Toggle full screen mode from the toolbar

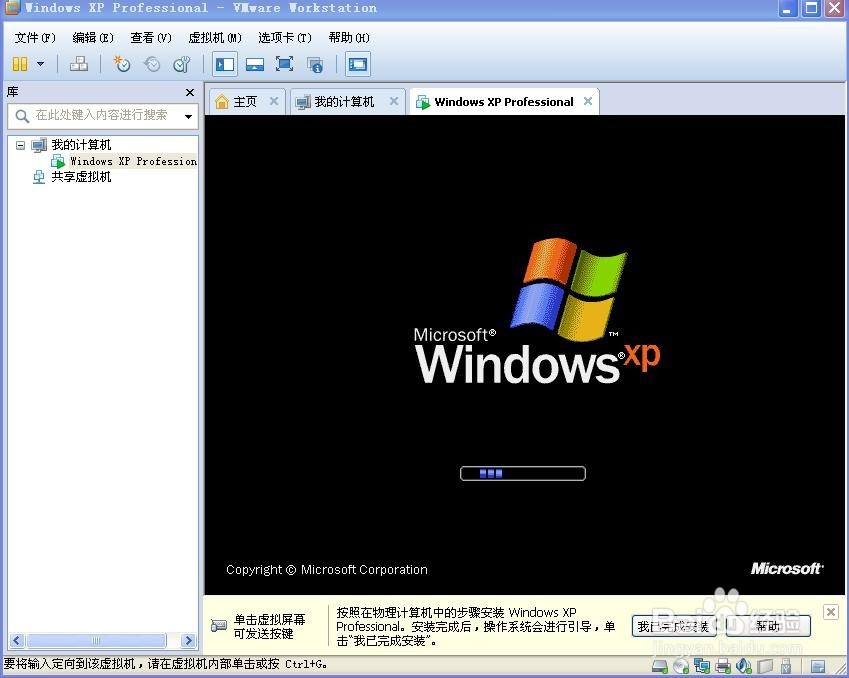pyautogui.click(x=285, y=63)
